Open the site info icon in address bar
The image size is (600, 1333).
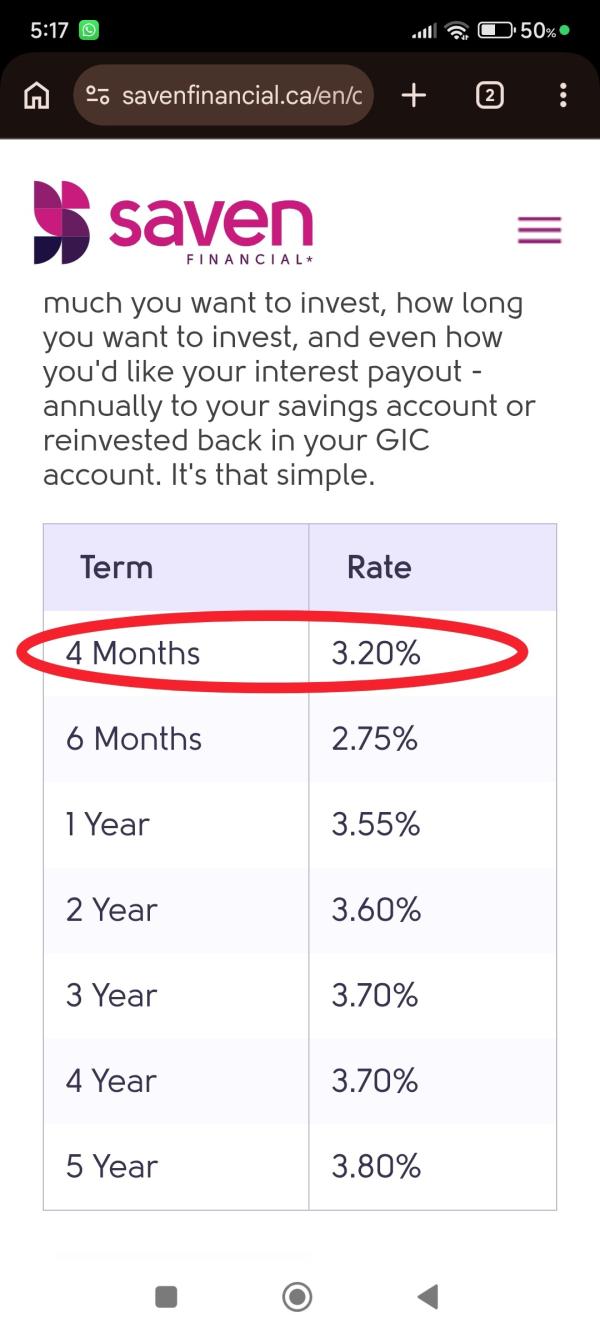point(97,96)
